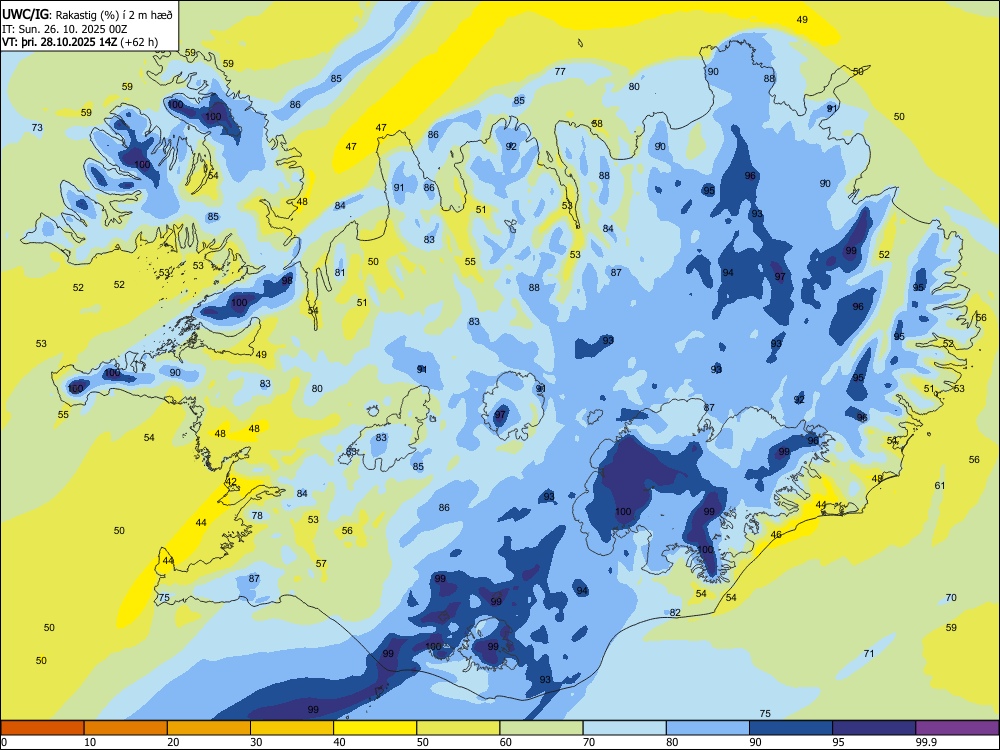Select the medium blue 80–90 legend swatch

[708, 728]
